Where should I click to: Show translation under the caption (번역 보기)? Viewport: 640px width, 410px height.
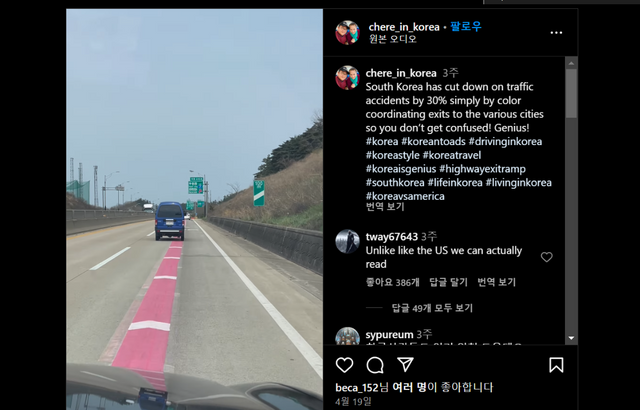(x=384, y=206)
